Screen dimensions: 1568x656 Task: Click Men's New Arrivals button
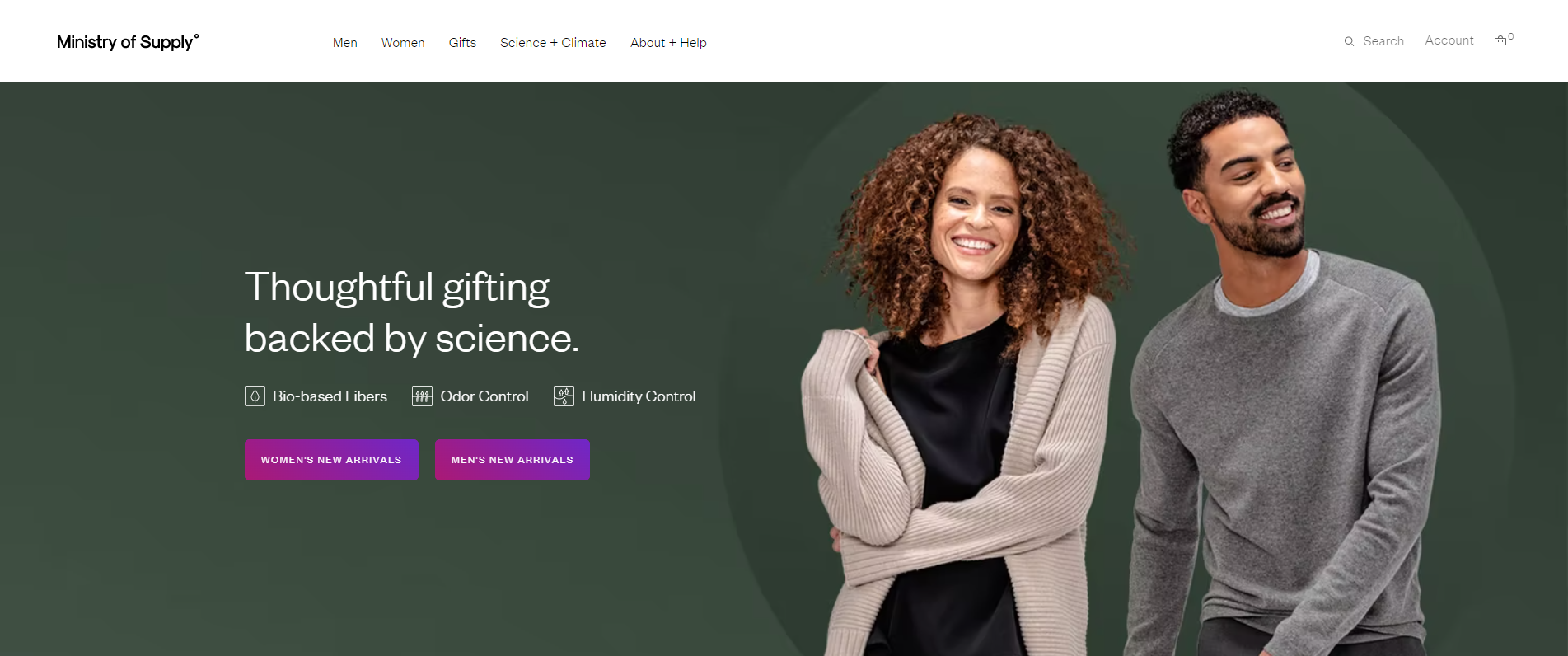(x=513, y=460)
